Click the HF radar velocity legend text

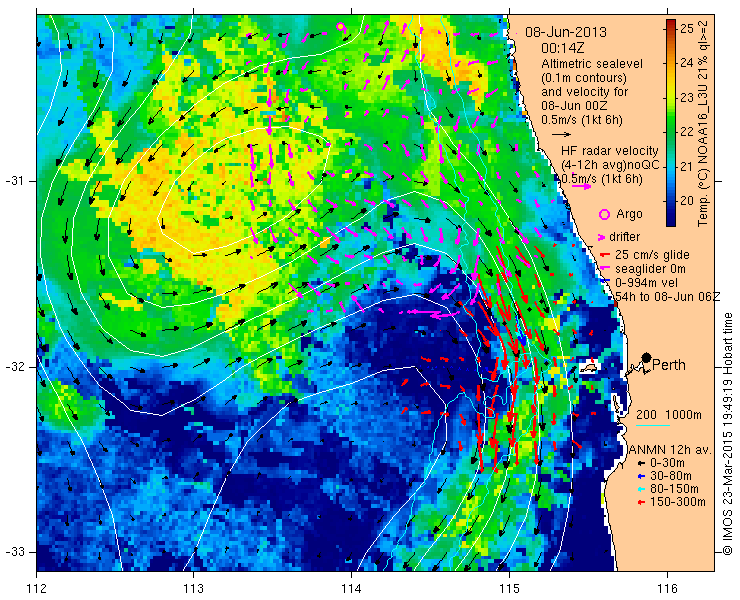[x=609, y=151]
